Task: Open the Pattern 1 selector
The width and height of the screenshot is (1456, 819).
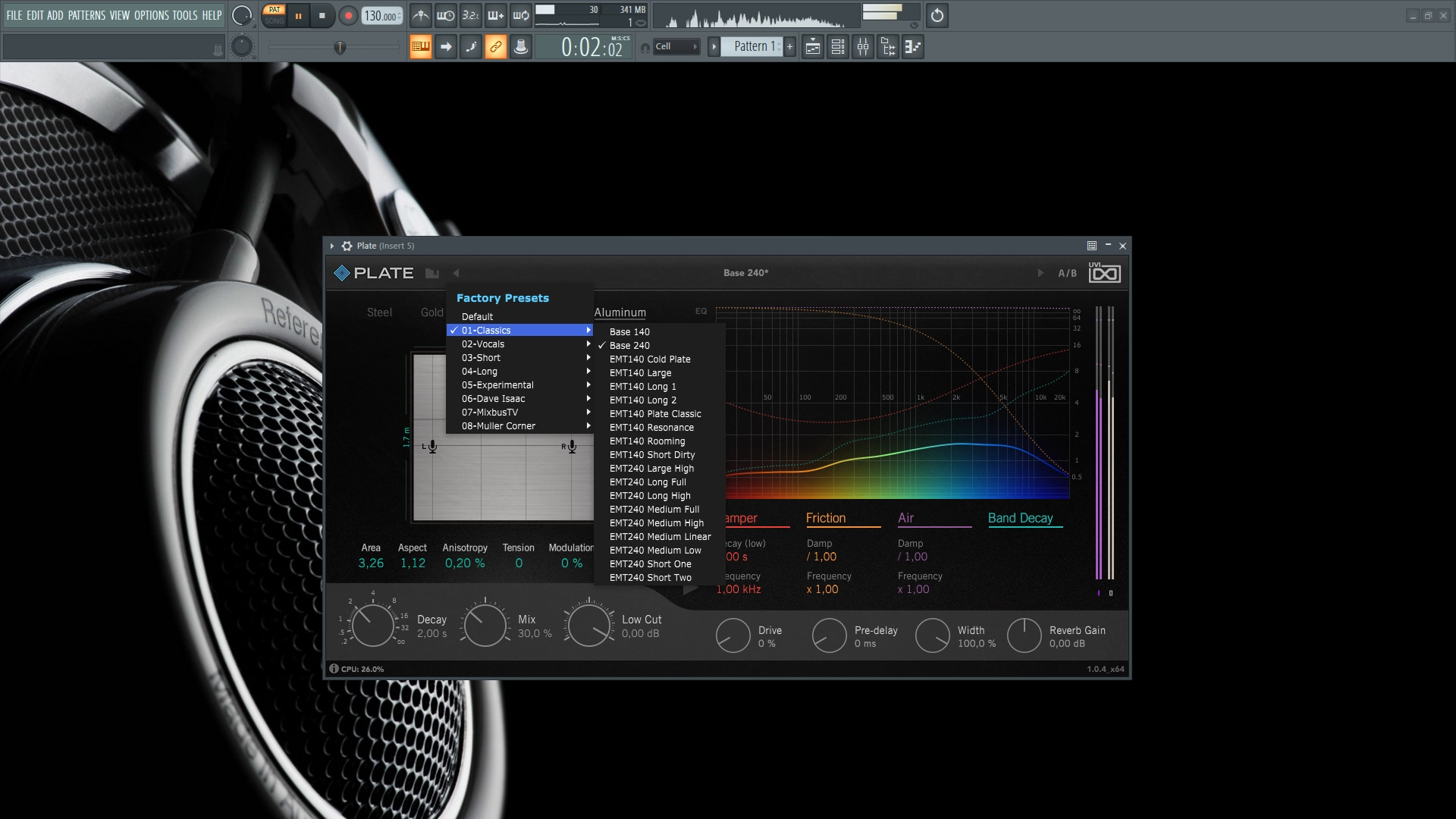Action: pos(754,47)
